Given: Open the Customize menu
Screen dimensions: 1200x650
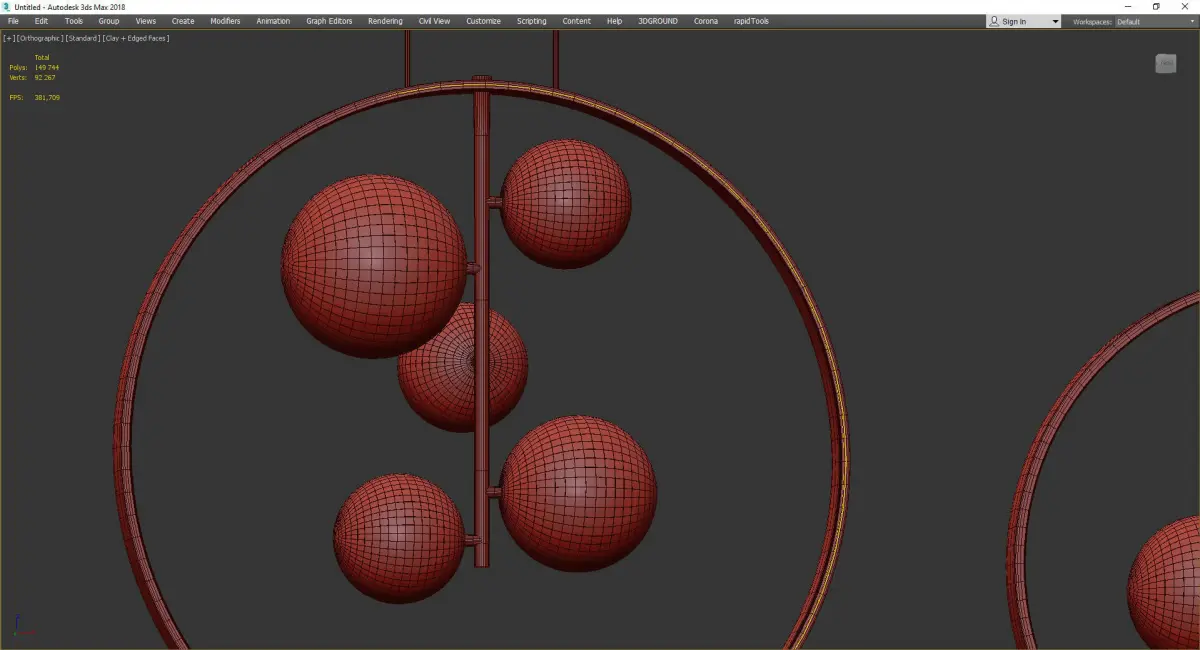Looking at the screenshot, I should click(483, 21).
